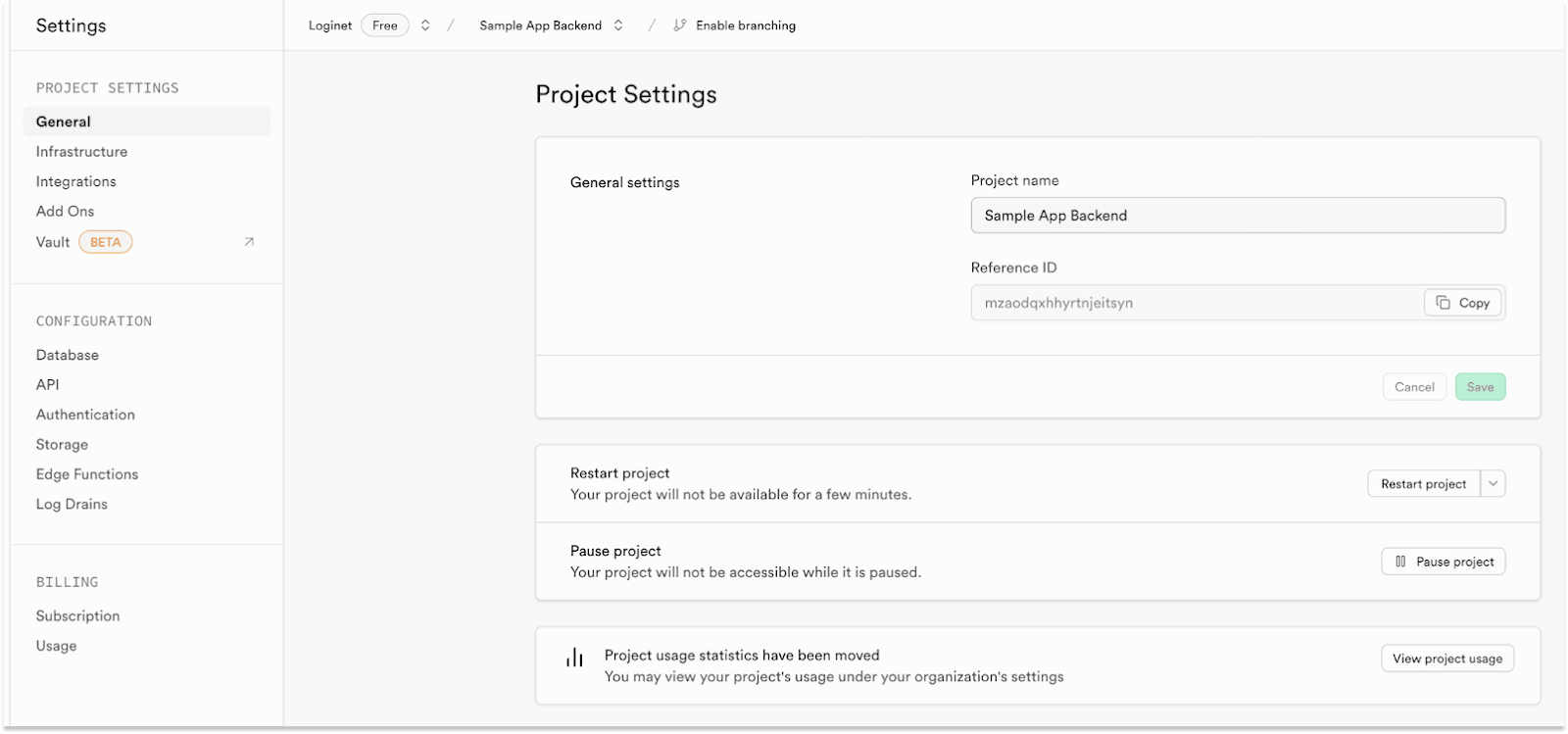Viewport: 1568px width, 734px height.
Task: Click the Save button
Action: [x=1480, y=387]
